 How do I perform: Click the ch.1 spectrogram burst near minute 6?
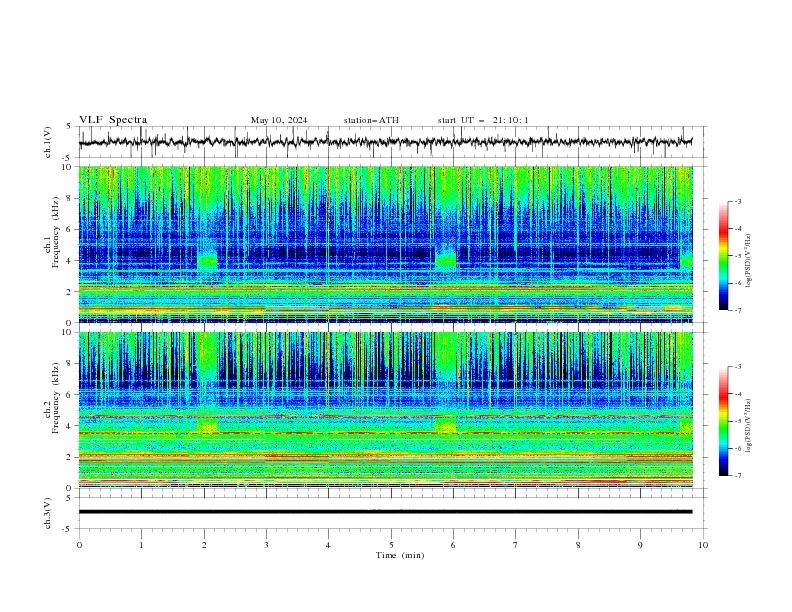coord(445,259)
